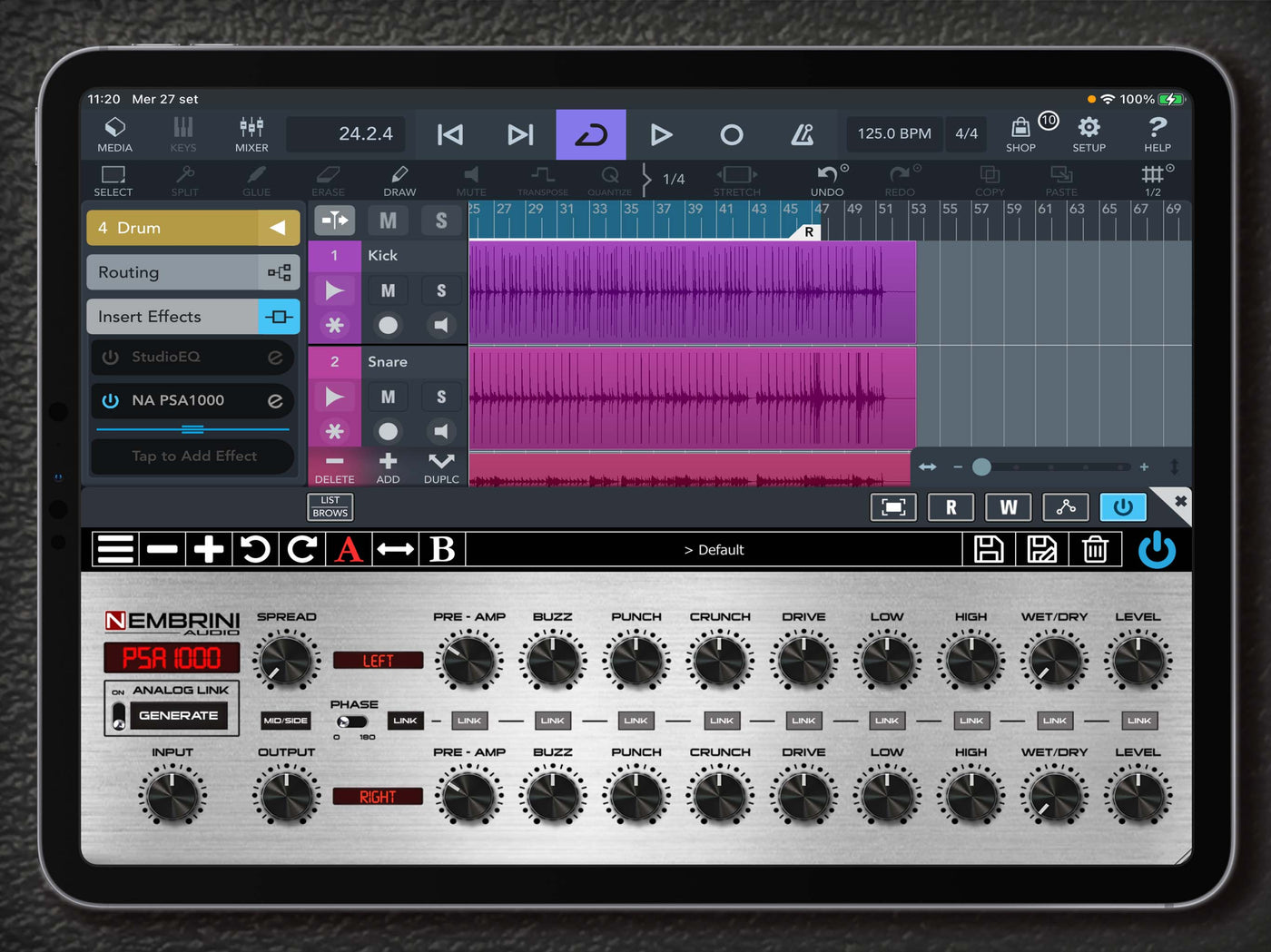Copy A to B arrow icon
The width and height of the screenshot is (1271, 952).
(x=396, y=549)
